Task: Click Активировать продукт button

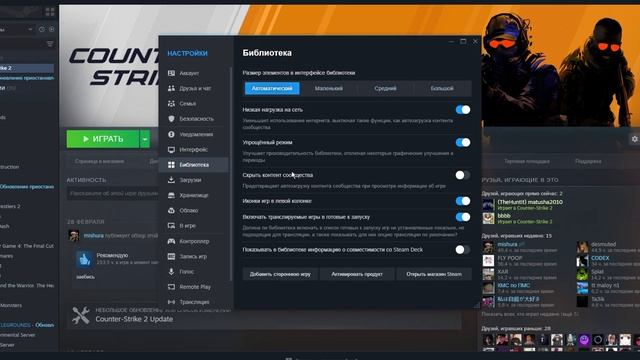Action: pos(357,274)
